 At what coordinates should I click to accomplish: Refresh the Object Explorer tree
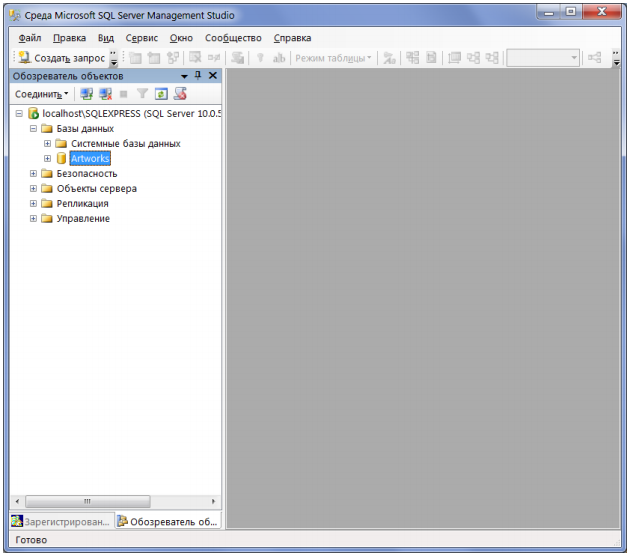click(161, 94)
